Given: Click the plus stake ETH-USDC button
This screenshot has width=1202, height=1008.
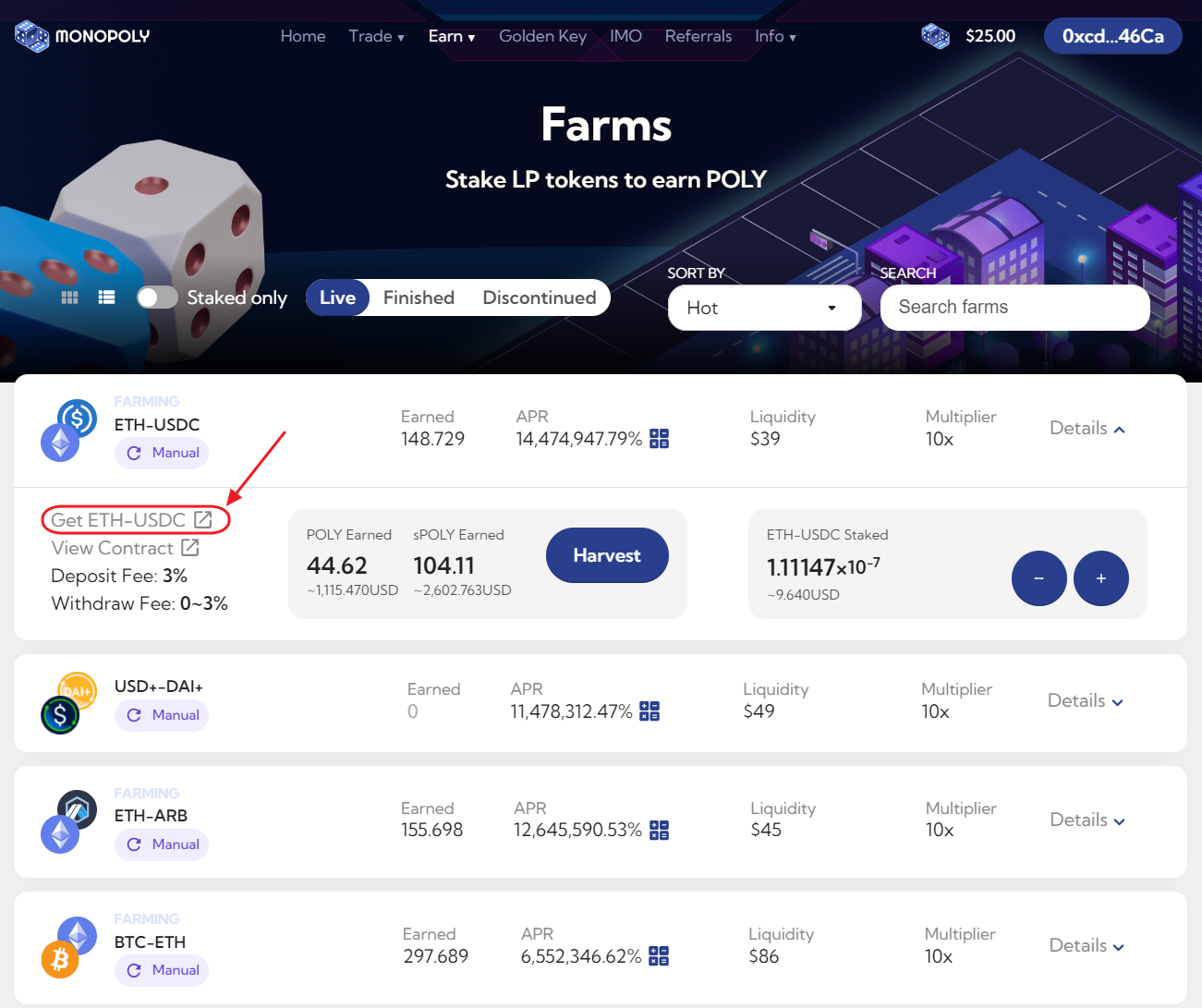Looking at the screenshot, I should click(x=1100, y=578).
